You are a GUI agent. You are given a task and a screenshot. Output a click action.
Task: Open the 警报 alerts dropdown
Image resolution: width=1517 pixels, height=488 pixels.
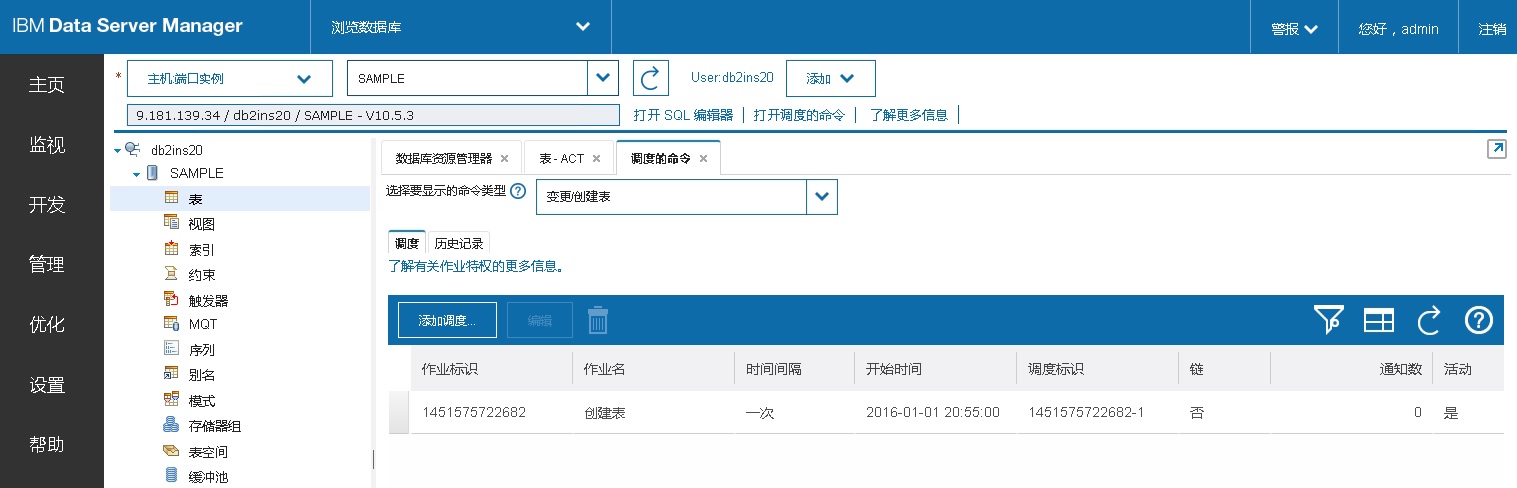tap(1294, 29)
